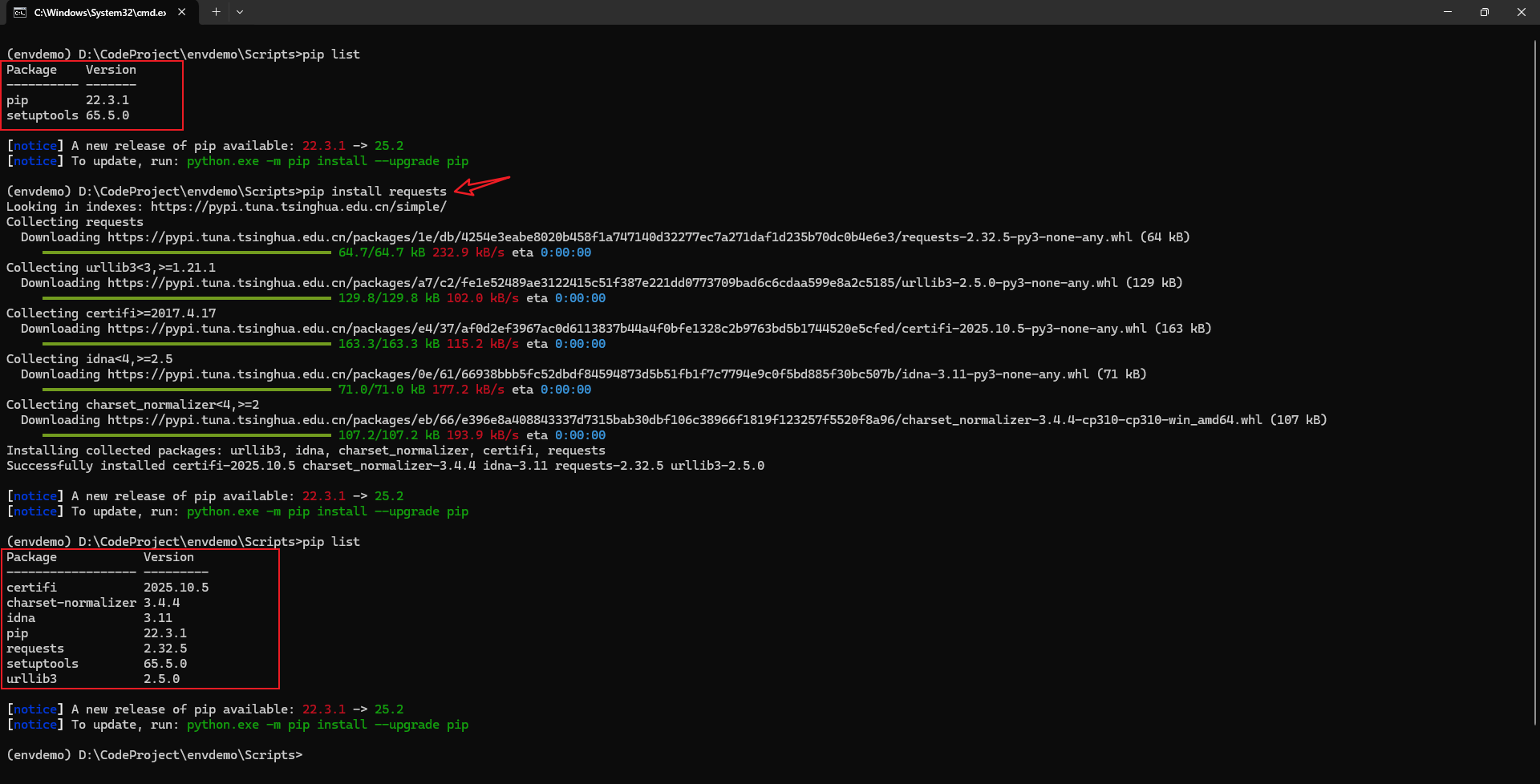Select the red arrow annotation near pip install requests
This screenshot has width=1540, height=784.
(481, 185)
